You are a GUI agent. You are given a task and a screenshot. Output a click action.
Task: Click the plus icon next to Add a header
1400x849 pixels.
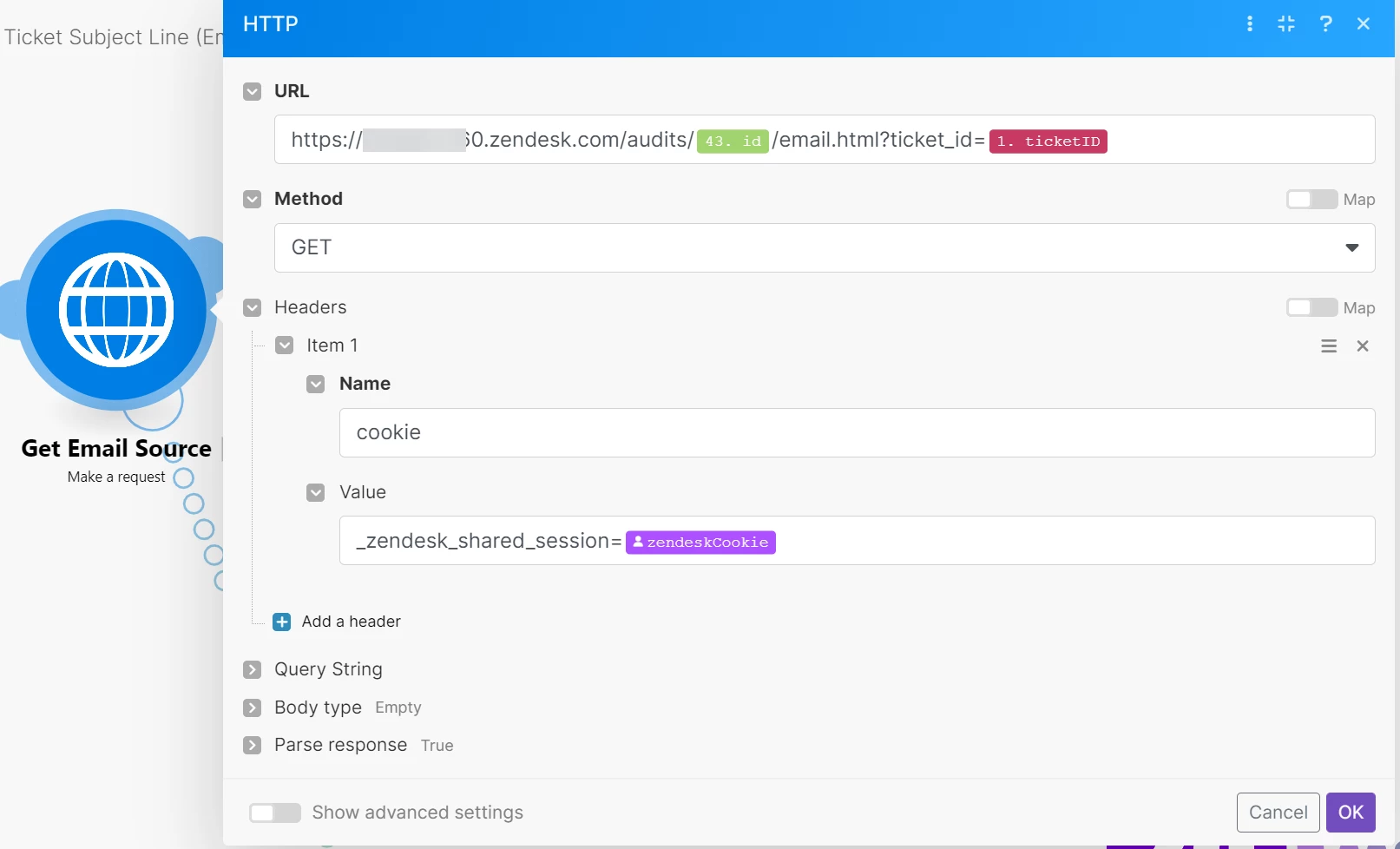(282, 622)
